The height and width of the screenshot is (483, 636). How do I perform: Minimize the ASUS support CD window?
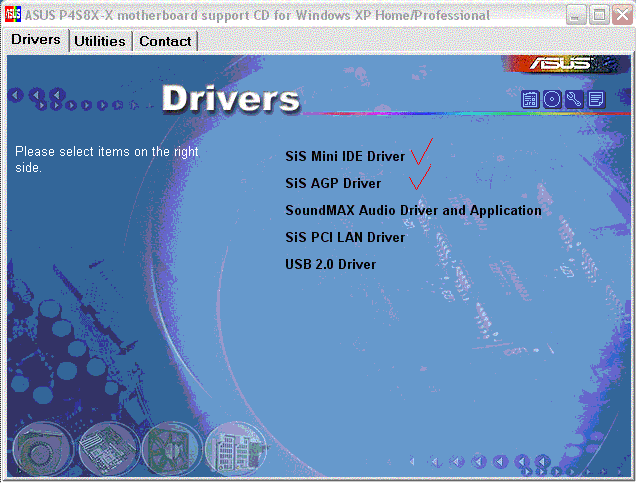coord(576,15)
